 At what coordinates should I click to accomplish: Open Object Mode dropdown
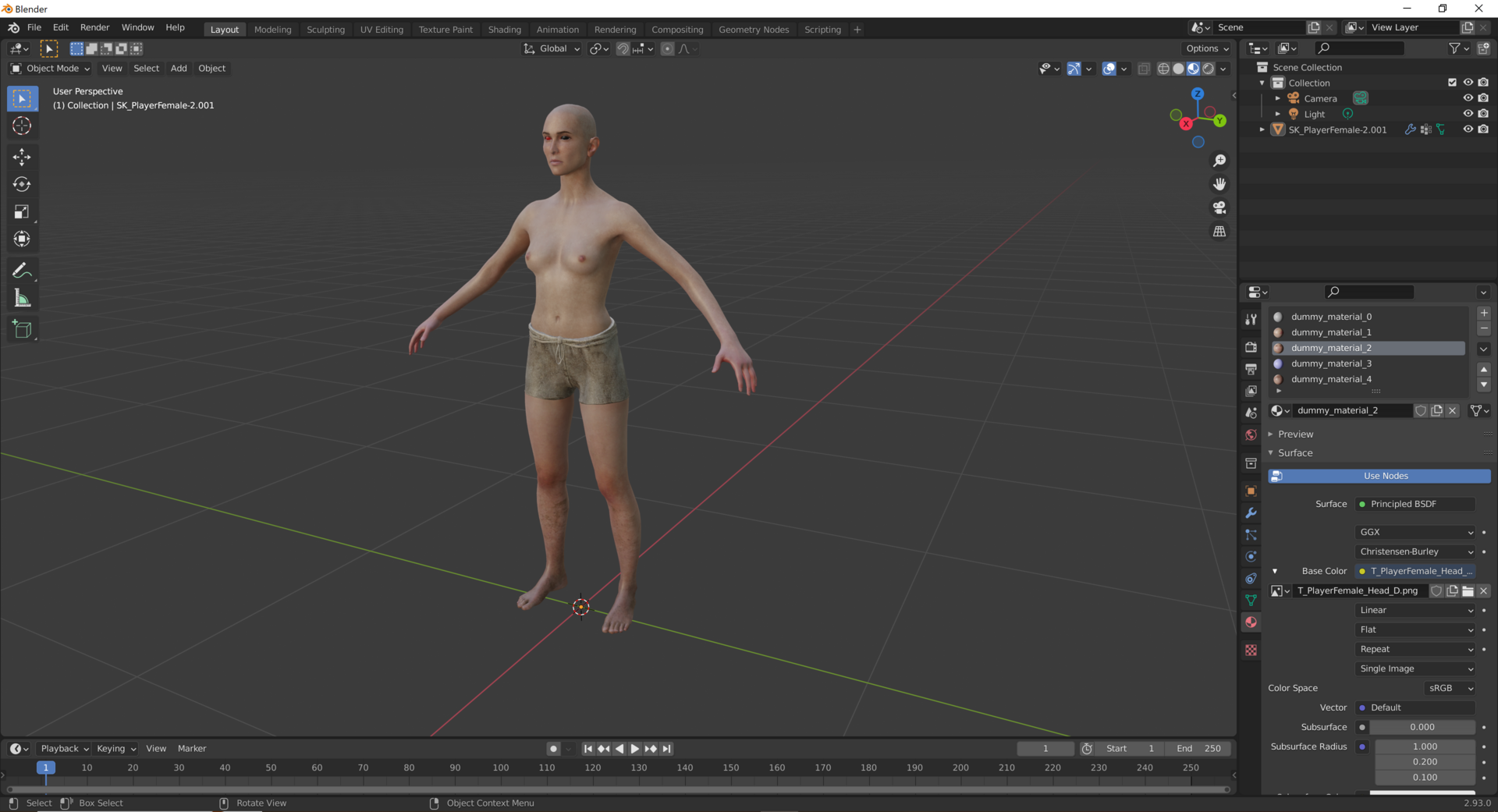pyautogui.click(x=51, y=69)
